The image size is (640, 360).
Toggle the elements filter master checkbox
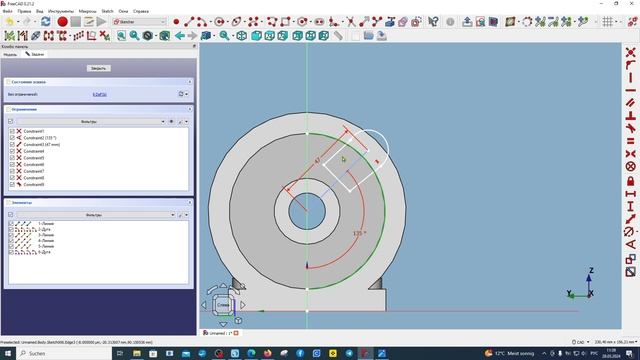(x=11, y=214)
